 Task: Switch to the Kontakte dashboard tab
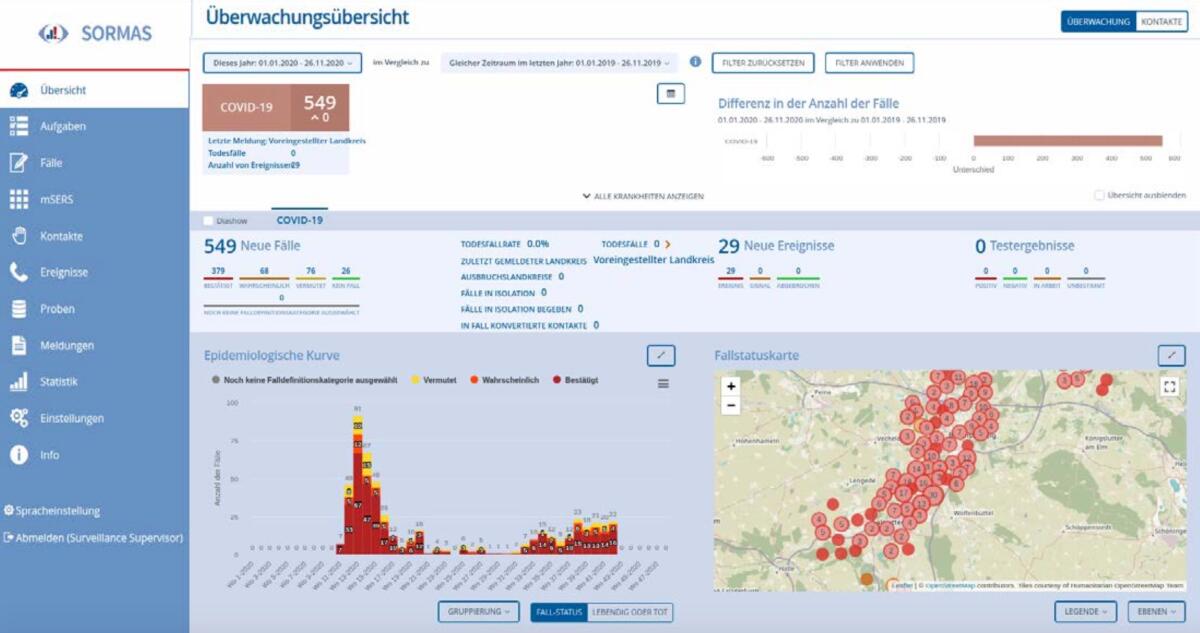tap(1162, 21)
